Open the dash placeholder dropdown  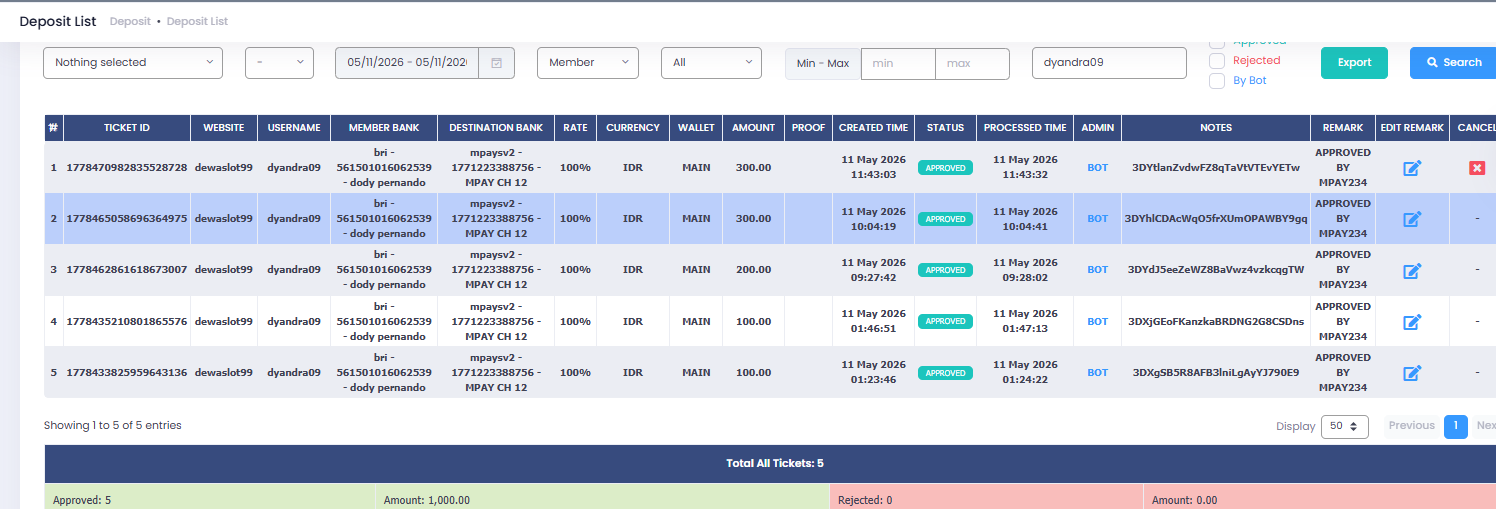click(x=279, y=62)
